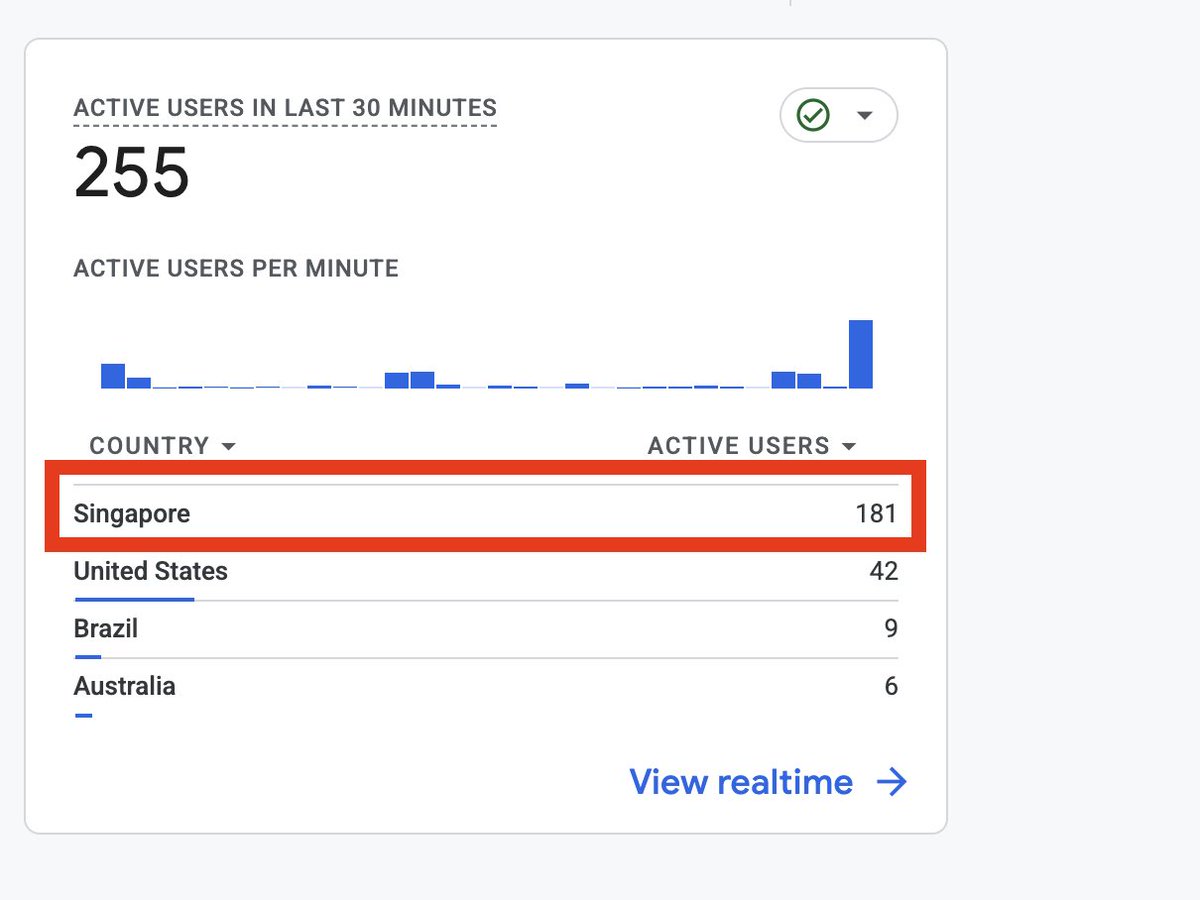Click the 42 active users value
The image size is (1200, 900).
tap(884, 572)
